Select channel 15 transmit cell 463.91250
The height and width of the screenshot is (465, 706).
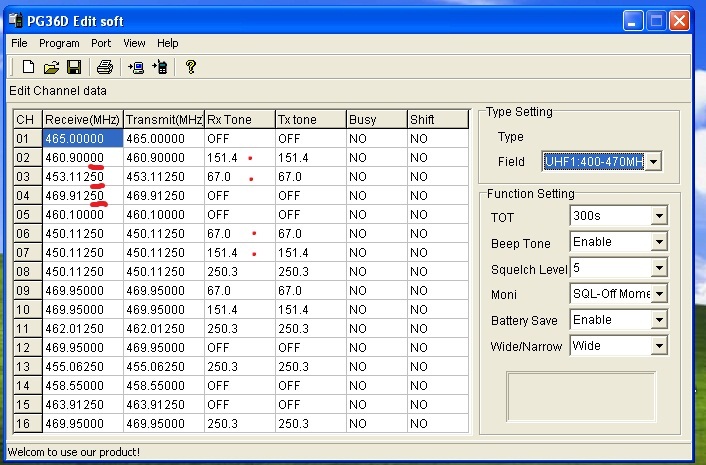pyautogui.click(x=164, y=405)
